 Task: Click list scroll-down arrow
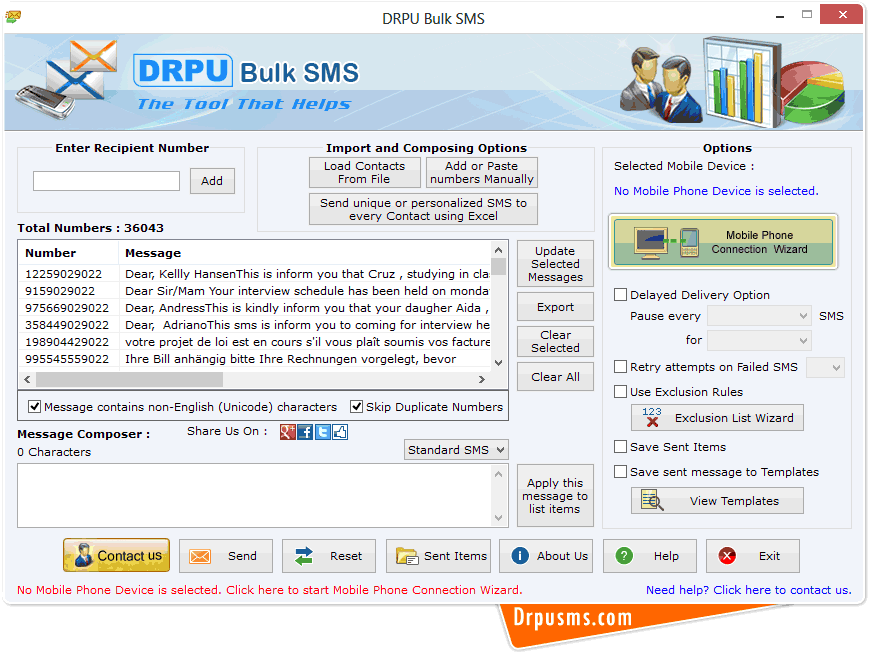(x=499, y=362)
